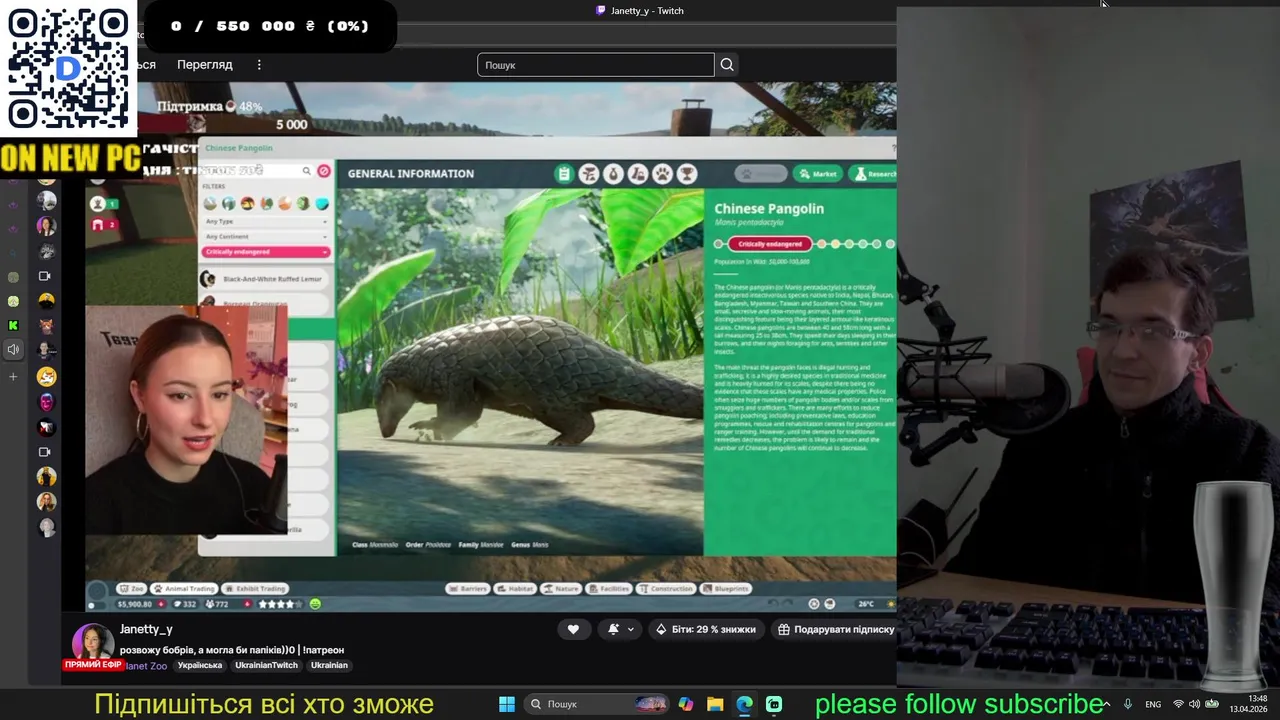Click the Research button in zoopedia

(874, 174)
